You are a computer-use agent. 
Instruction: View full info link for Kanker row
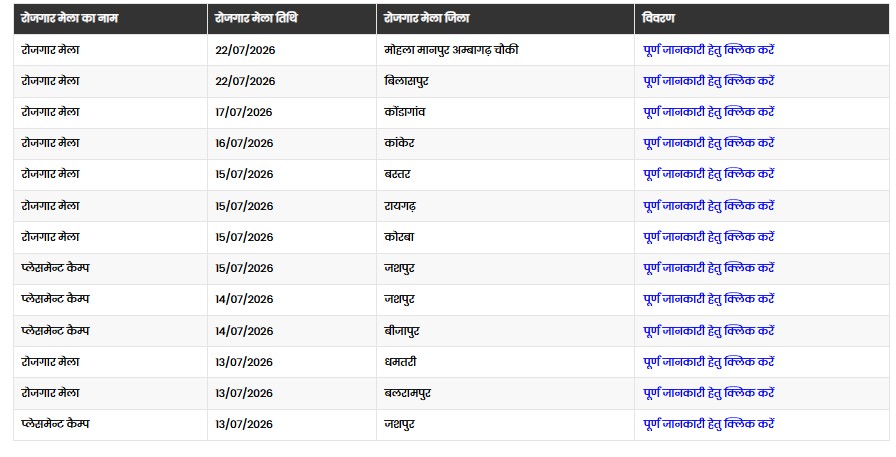coord(709,143)
